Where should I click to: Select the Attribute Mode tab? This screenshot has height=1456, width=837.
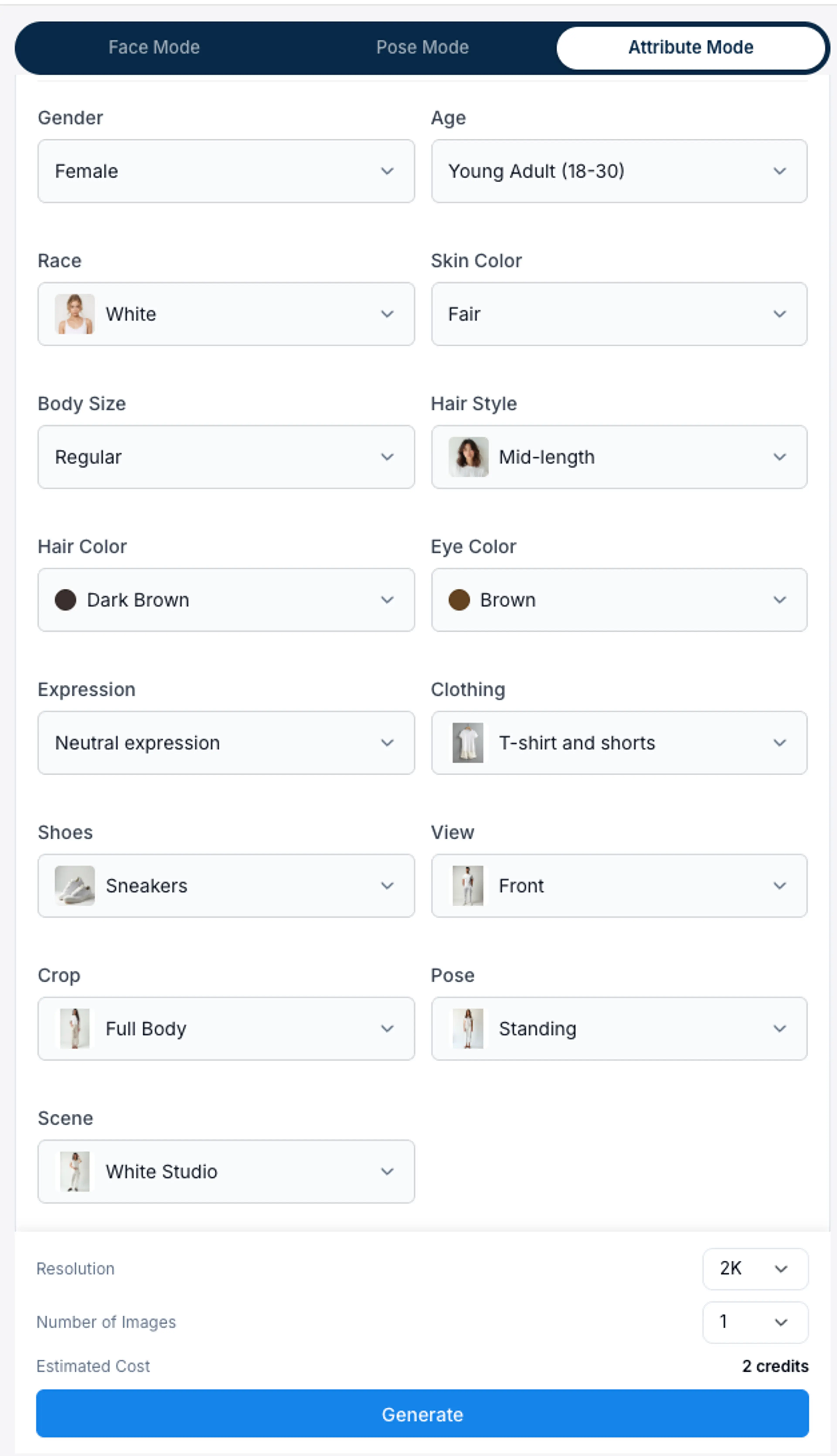[x=690, y=47]
